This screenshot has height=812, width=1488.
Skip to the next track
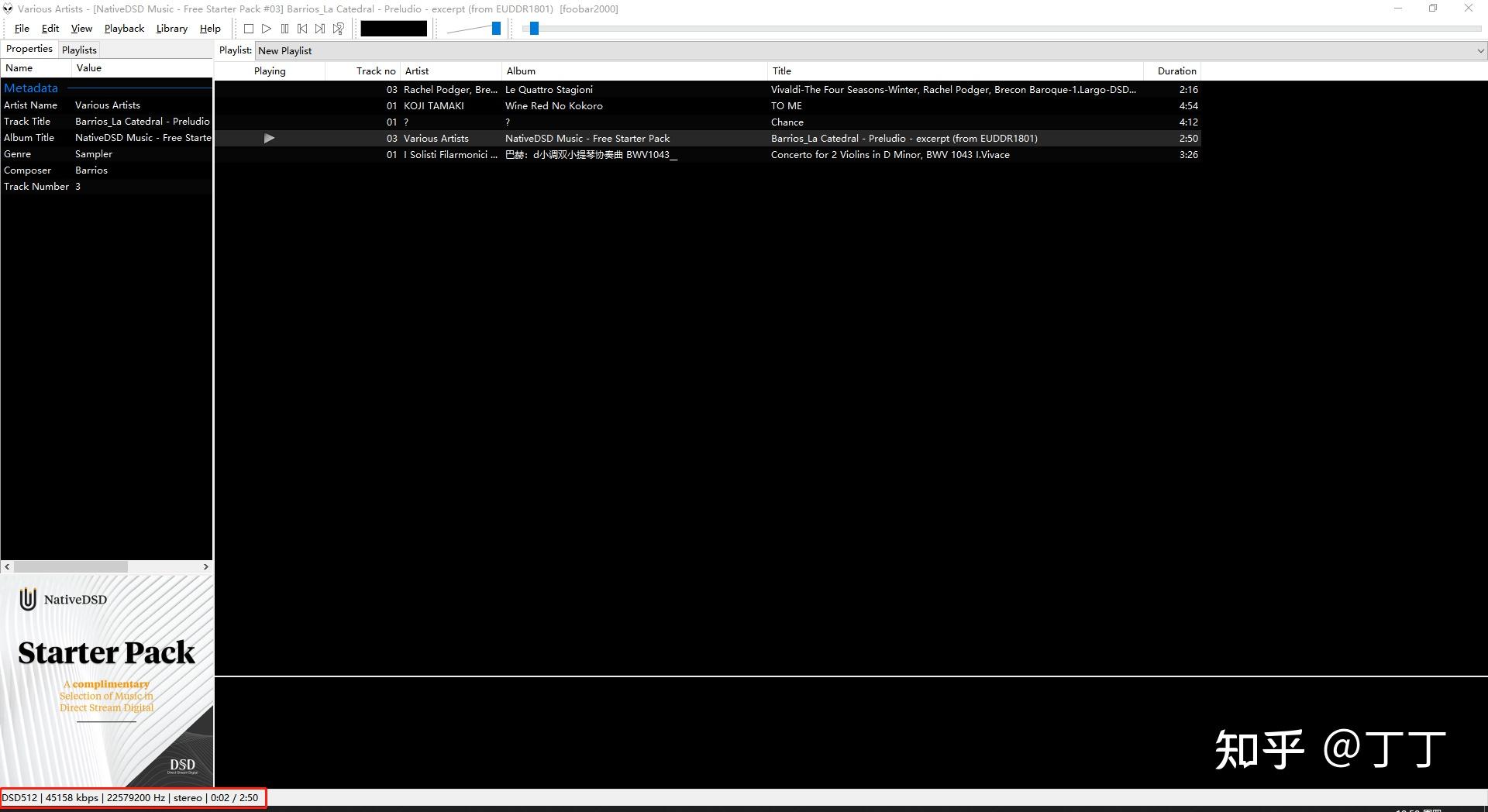(x=320, y=29)
